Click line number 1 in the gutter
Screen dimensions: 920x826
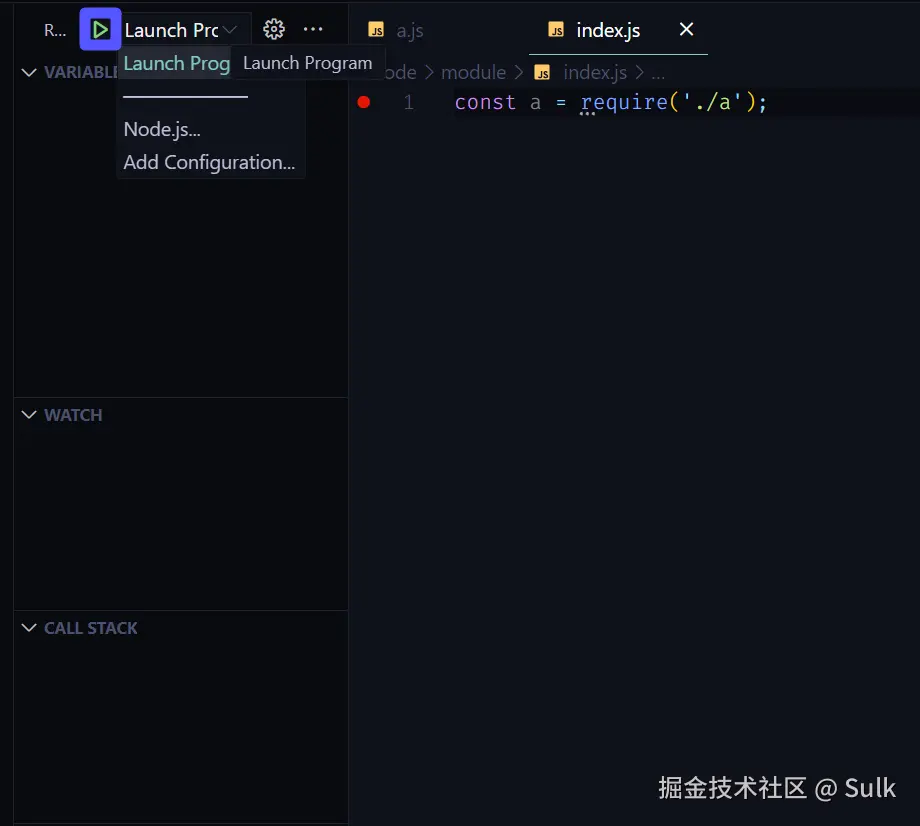[408, 103]
